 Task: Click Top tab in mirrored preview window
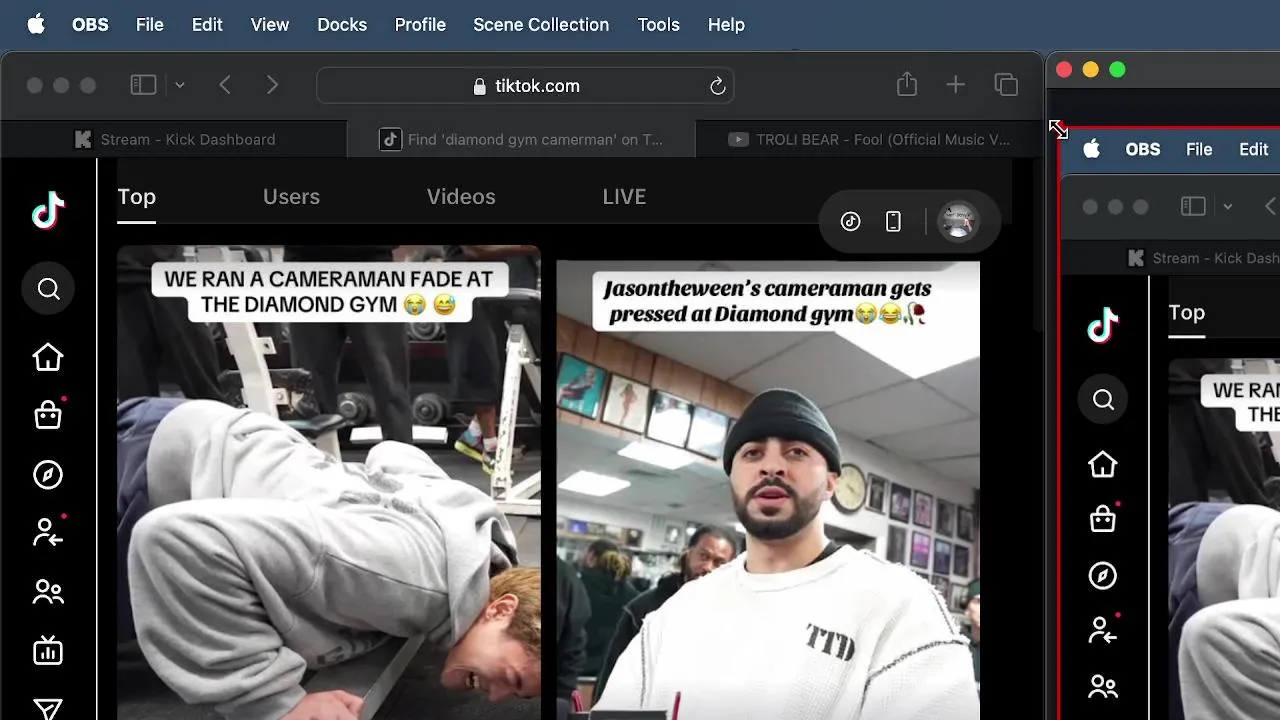click(1187, 313)
